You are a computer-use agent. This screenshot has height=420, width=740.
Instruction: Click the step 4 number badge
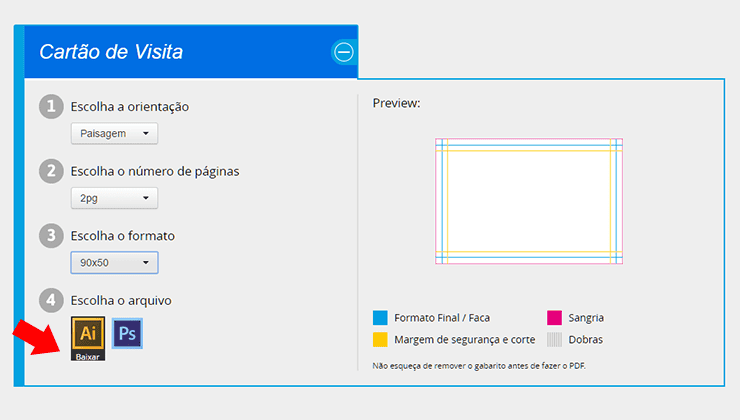[51, 300]
